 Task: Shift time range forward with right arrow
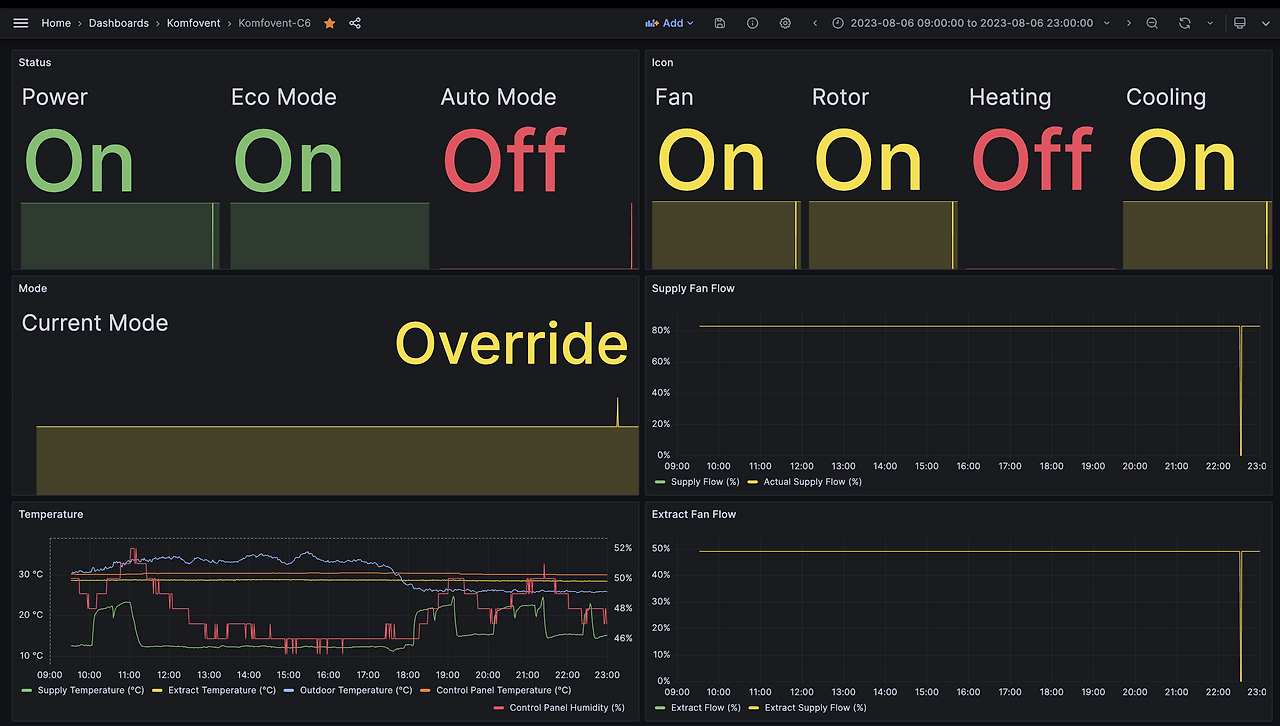click(x=1129, y=23)
